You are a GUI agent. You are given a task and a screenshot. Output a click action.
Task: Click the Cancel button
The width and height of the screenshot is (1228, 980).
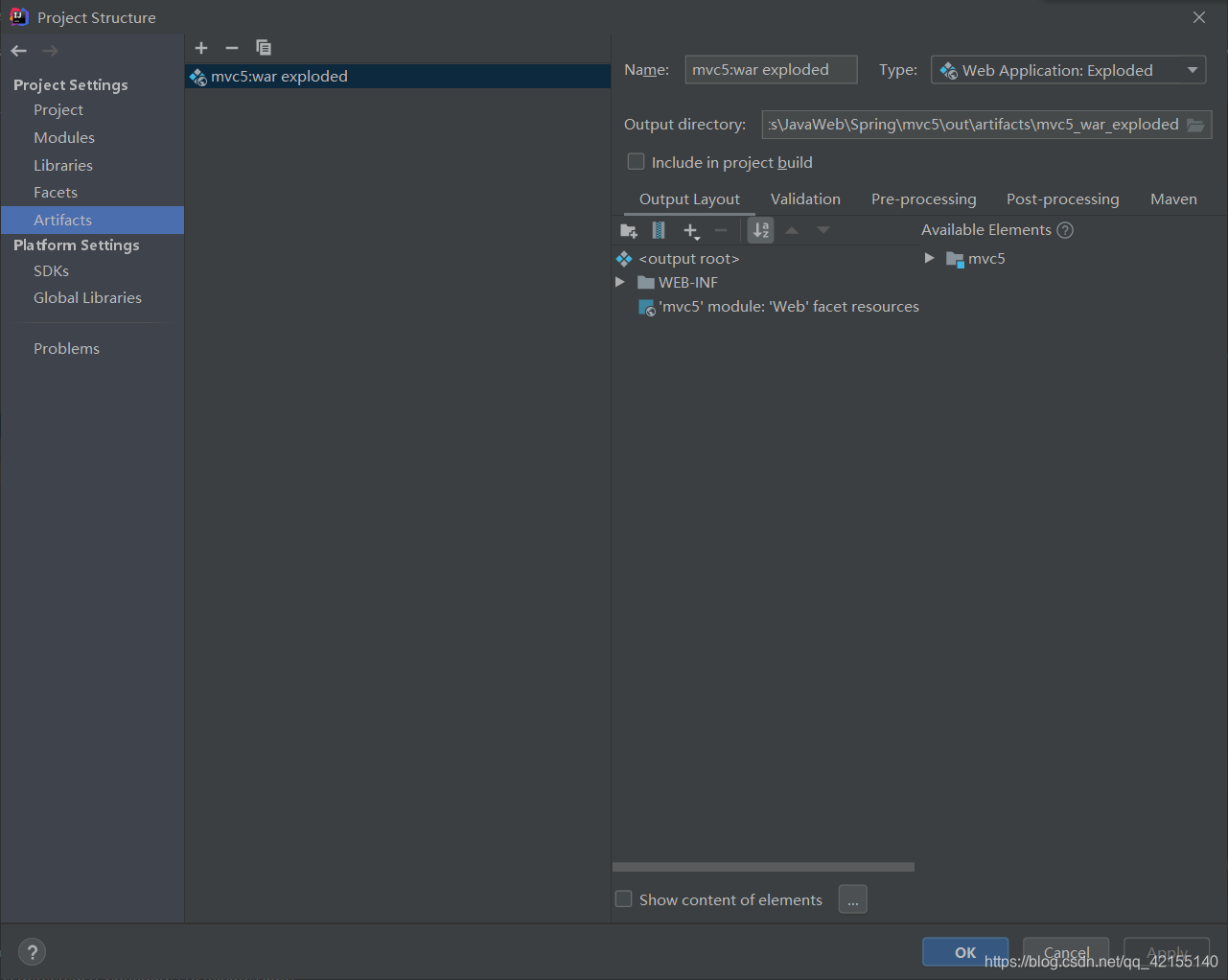pos(1066,952)
